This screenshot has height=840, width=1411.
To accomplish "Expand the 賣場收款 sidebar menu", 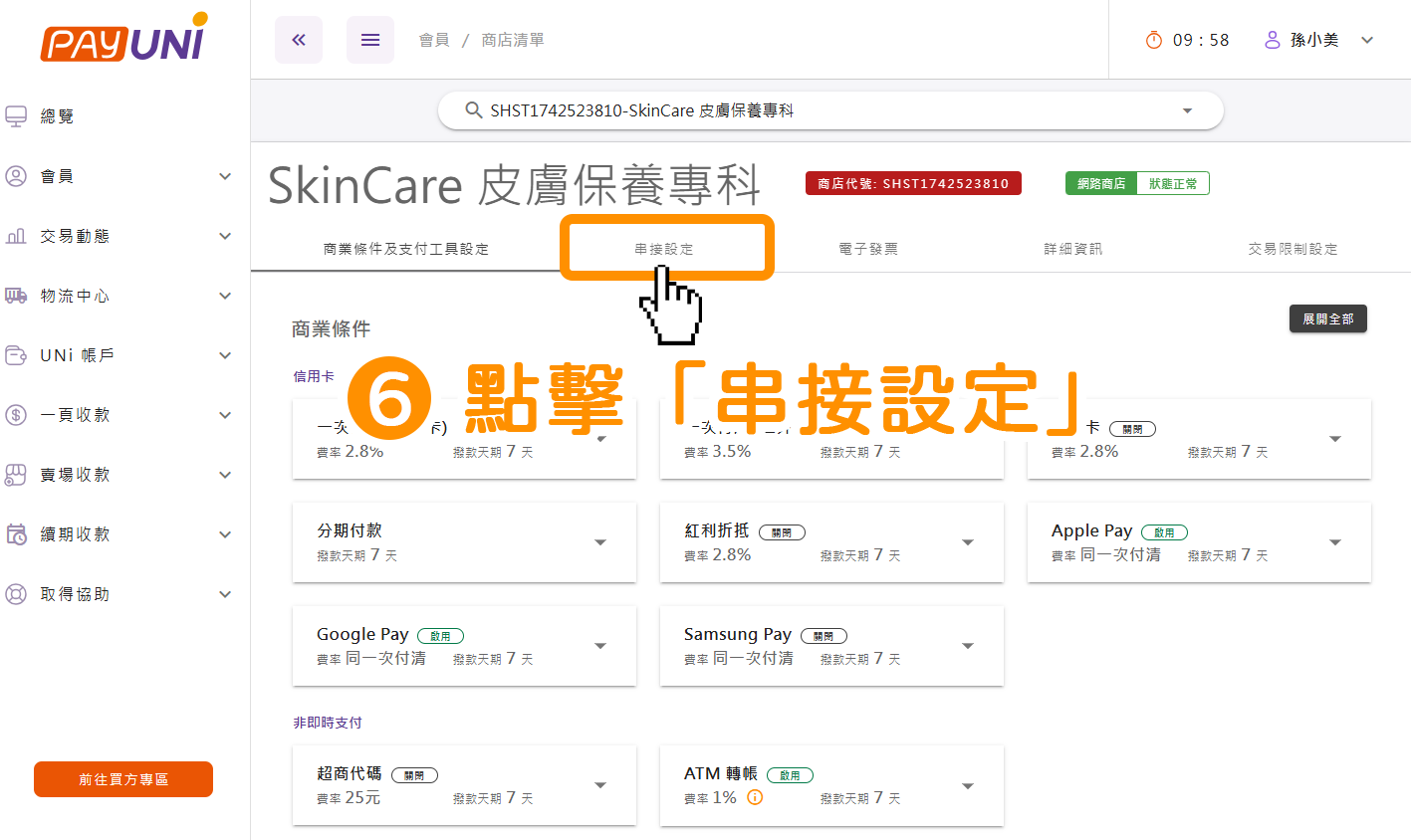I will tap(225, 475).
